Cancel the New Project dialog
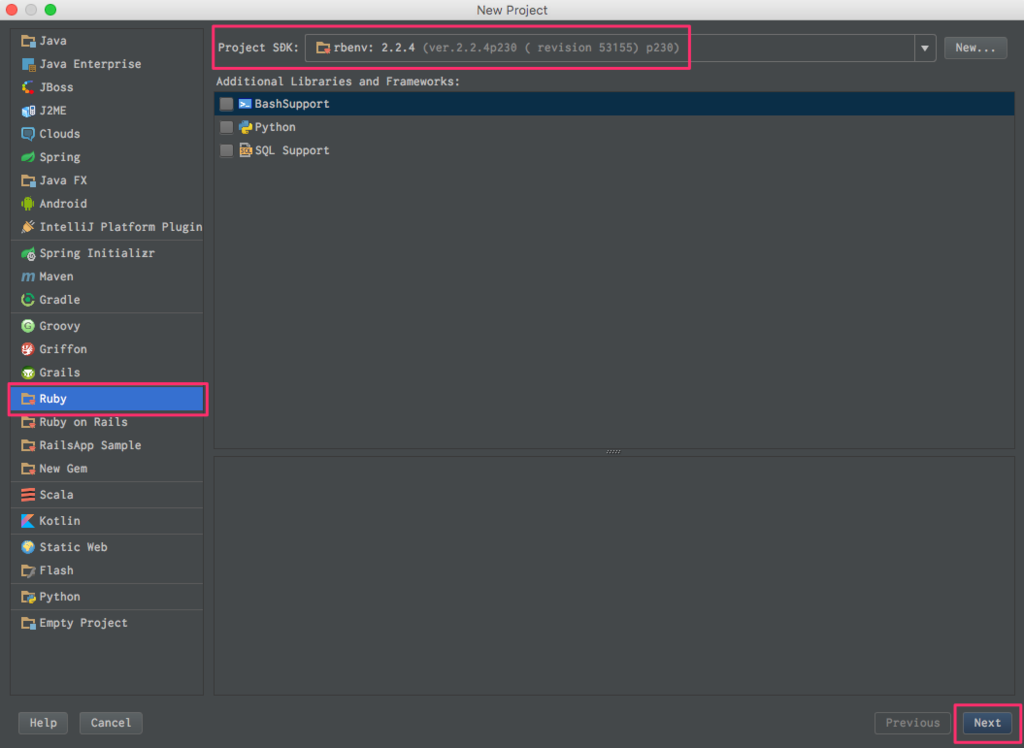Image resolution: width=1024 pixels, height=748 pixels. click(x=111, y=723)
